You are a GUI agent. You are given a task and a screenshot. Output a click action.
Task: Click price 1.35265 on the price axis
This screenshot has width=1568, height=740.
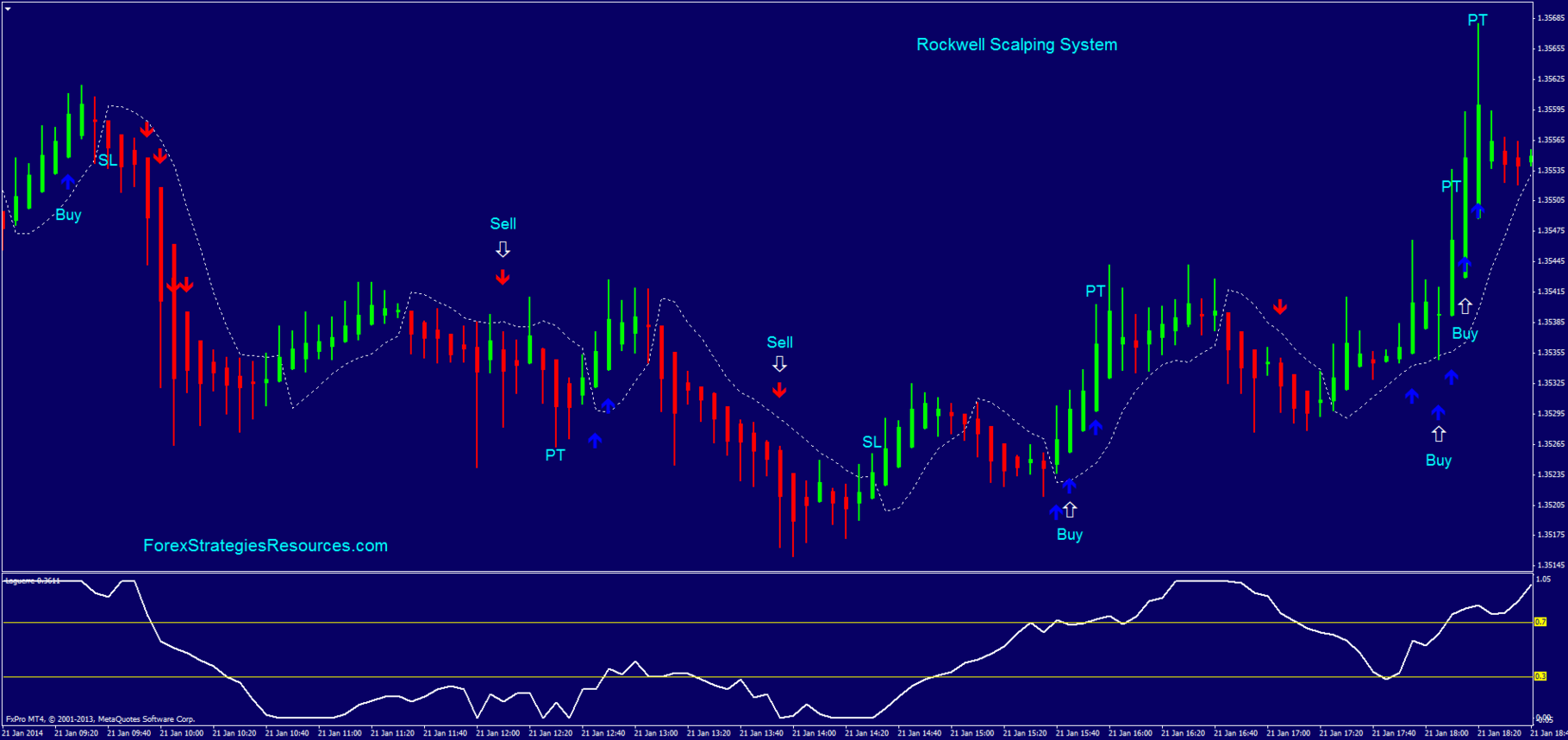pos(1551,443)
